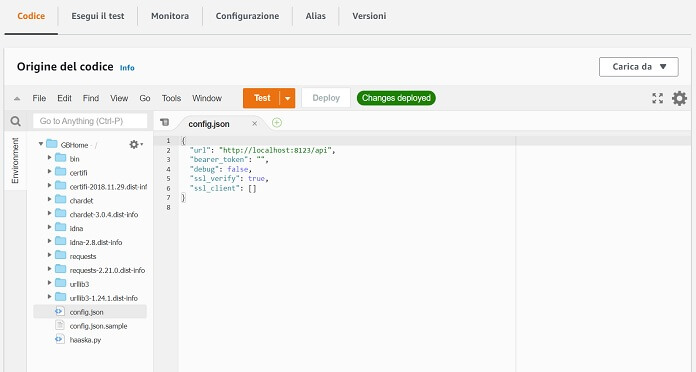The image size is (696, 372).
Task: Click the ssl_client line in editor
Action: click(x=223, y=188)
